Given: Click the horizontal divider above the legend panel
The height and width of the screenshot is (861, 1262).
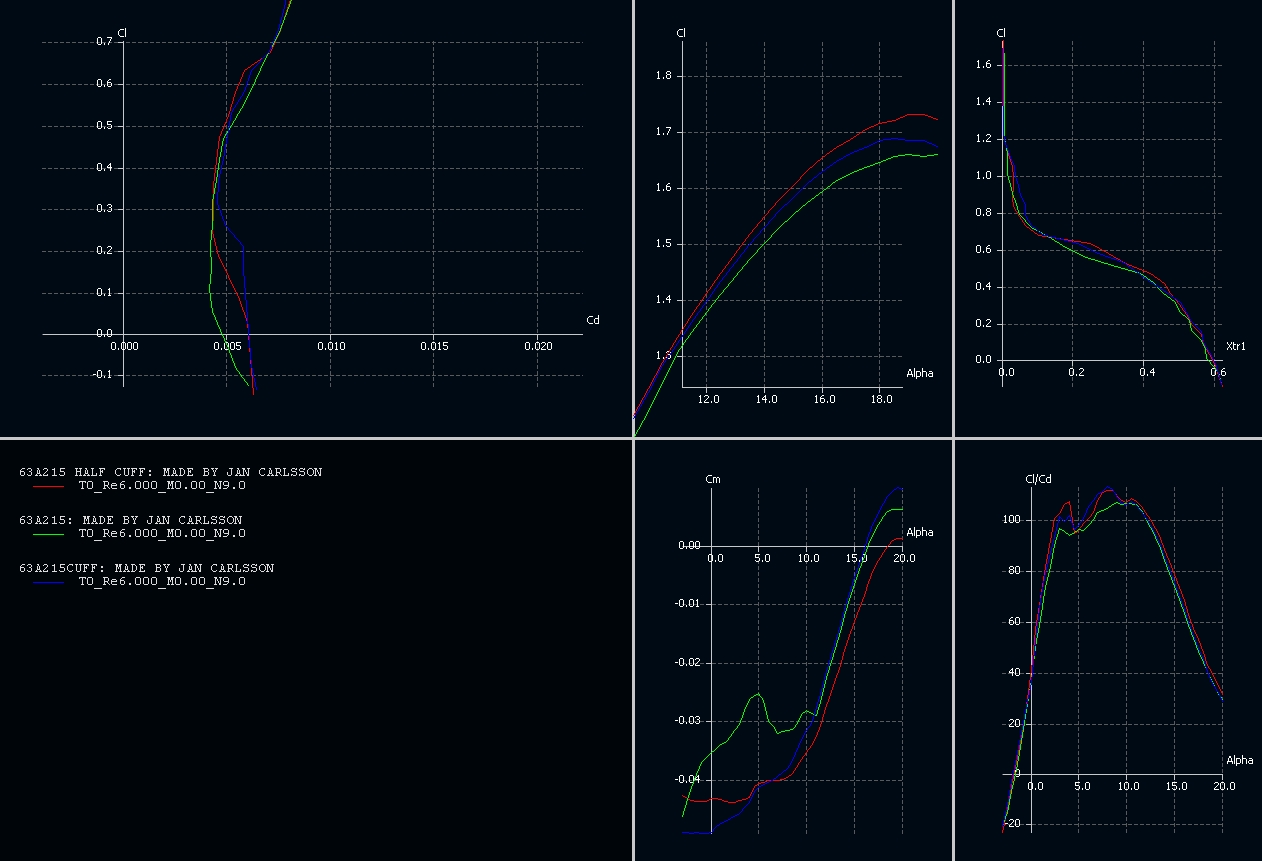Looking at the screenshot, I should 316,438.
